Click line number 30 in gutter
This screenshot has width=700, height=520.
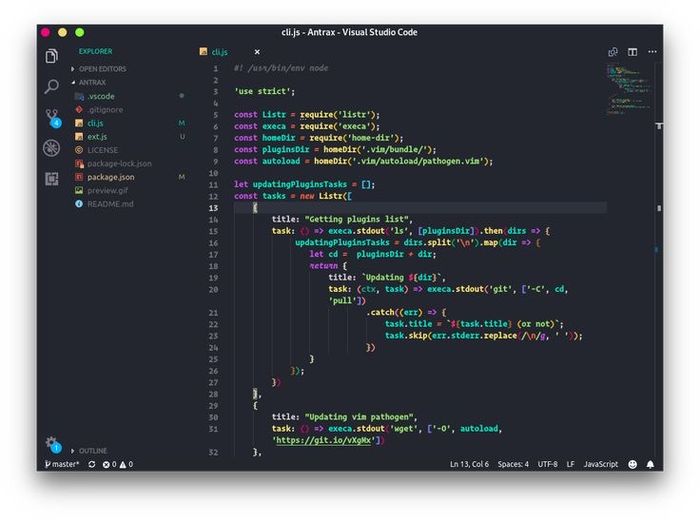click(x=213, y=417)
